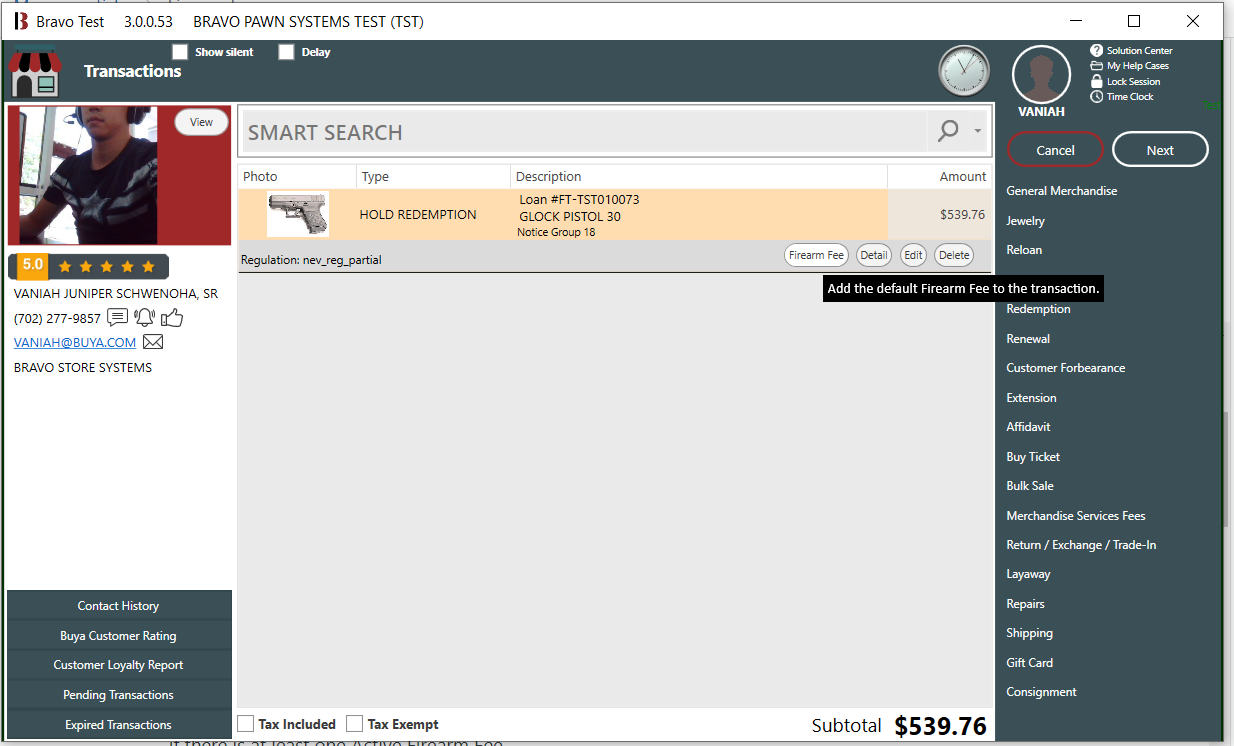This screenshot has width=1234, height=746.
Task: Click the notification bell icon by phone number
Action: click(145, 318)
